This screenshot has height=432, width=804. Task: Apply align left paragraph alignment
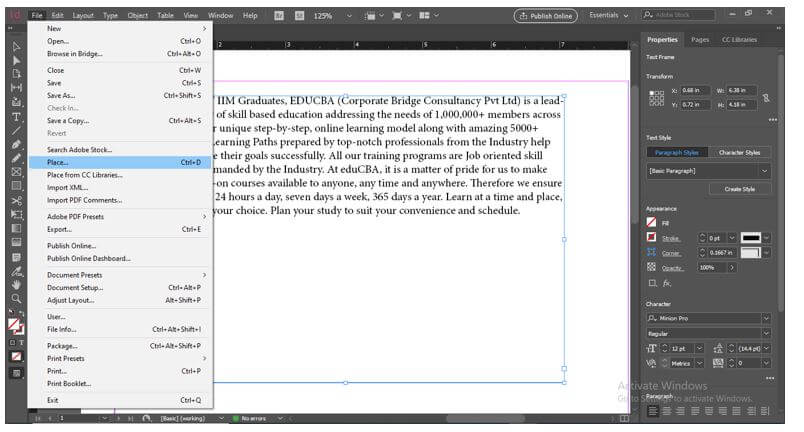(653, 411)
